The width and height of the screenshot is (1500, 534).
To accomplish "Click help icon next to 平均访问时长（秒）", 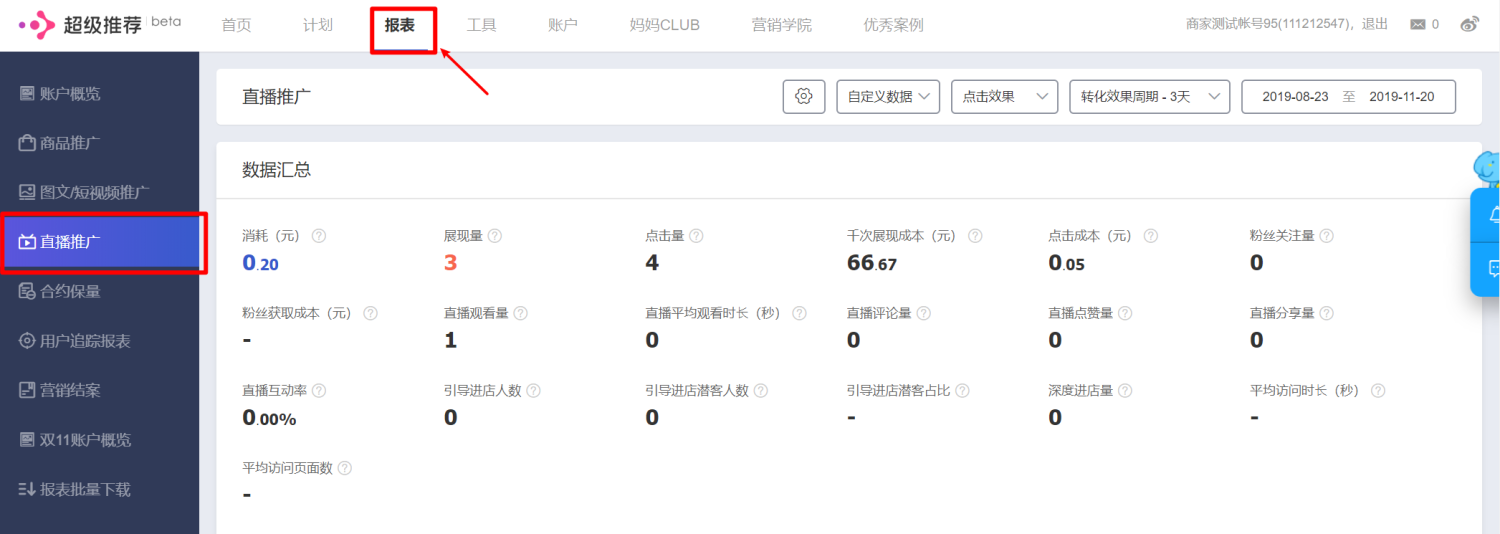I will (x=1378, y=391).
